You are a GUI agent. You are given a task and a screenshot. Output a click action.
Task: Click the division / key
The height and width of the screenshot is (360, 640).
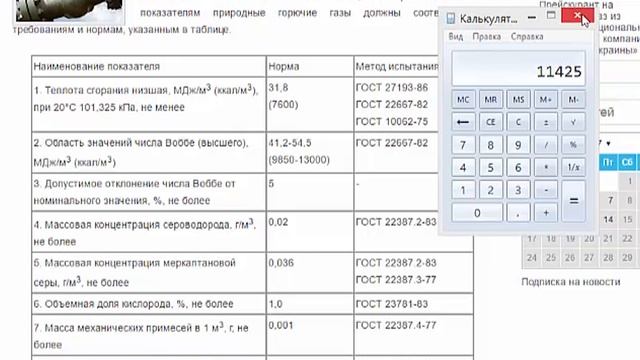(546, 145)
